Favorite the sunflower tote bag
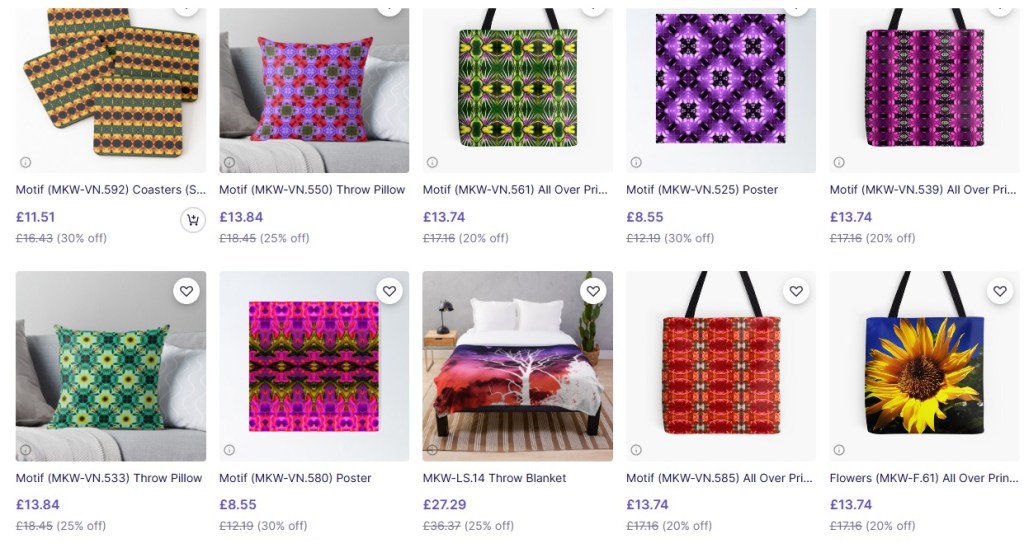The width and height of the screenshot is (1024, 548). pyautogui.click(x=1000, y=291)
